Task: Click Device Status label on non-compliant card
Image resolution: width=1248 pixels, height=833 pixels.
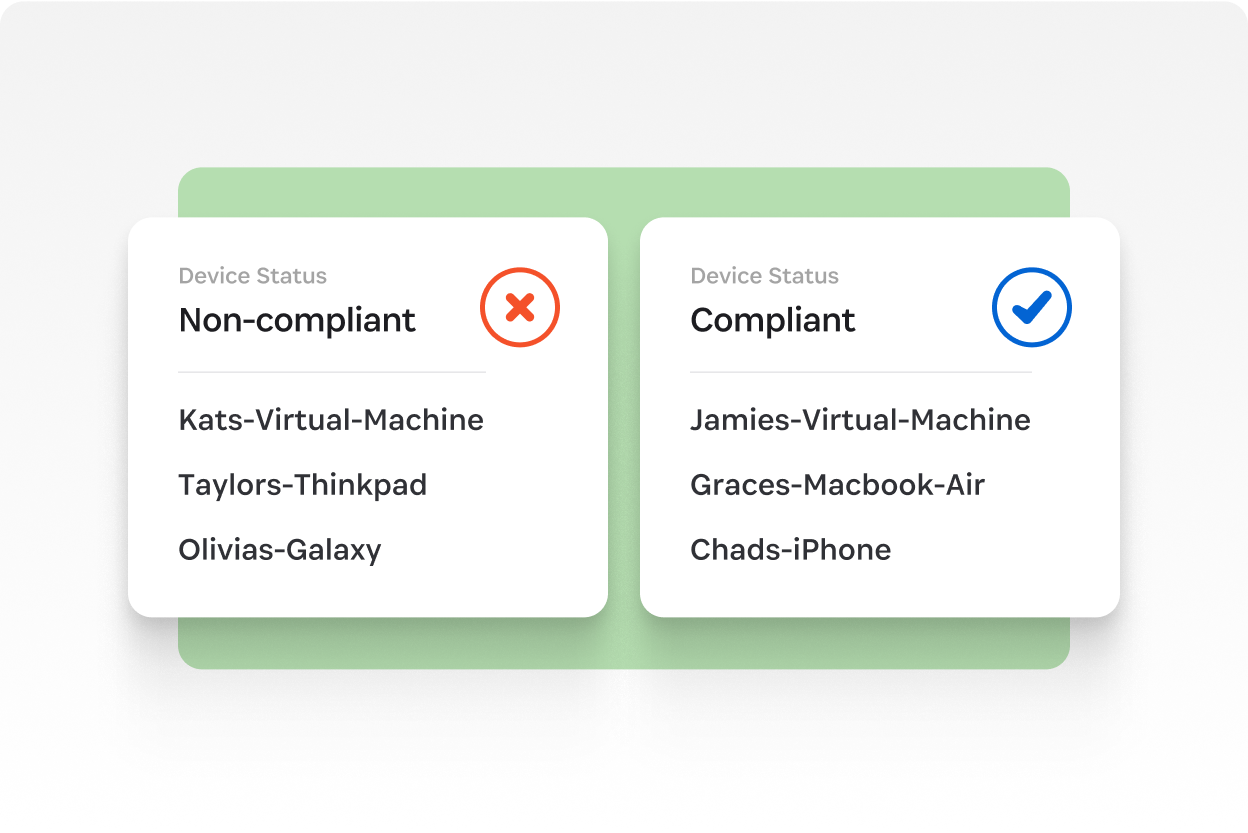Action: (253, 276)
